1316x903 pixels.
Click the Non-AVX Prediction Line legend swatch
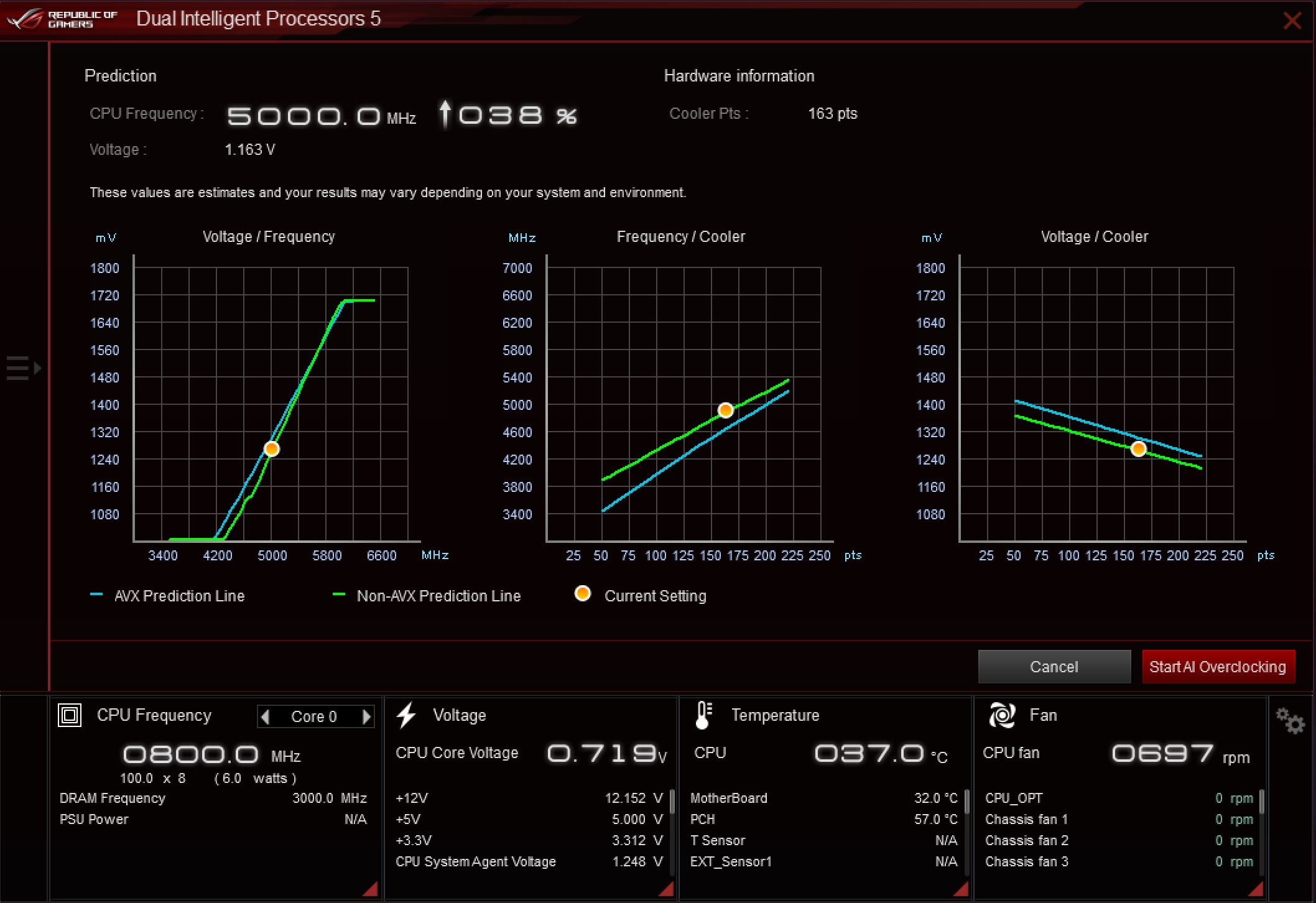coord(339,595)
